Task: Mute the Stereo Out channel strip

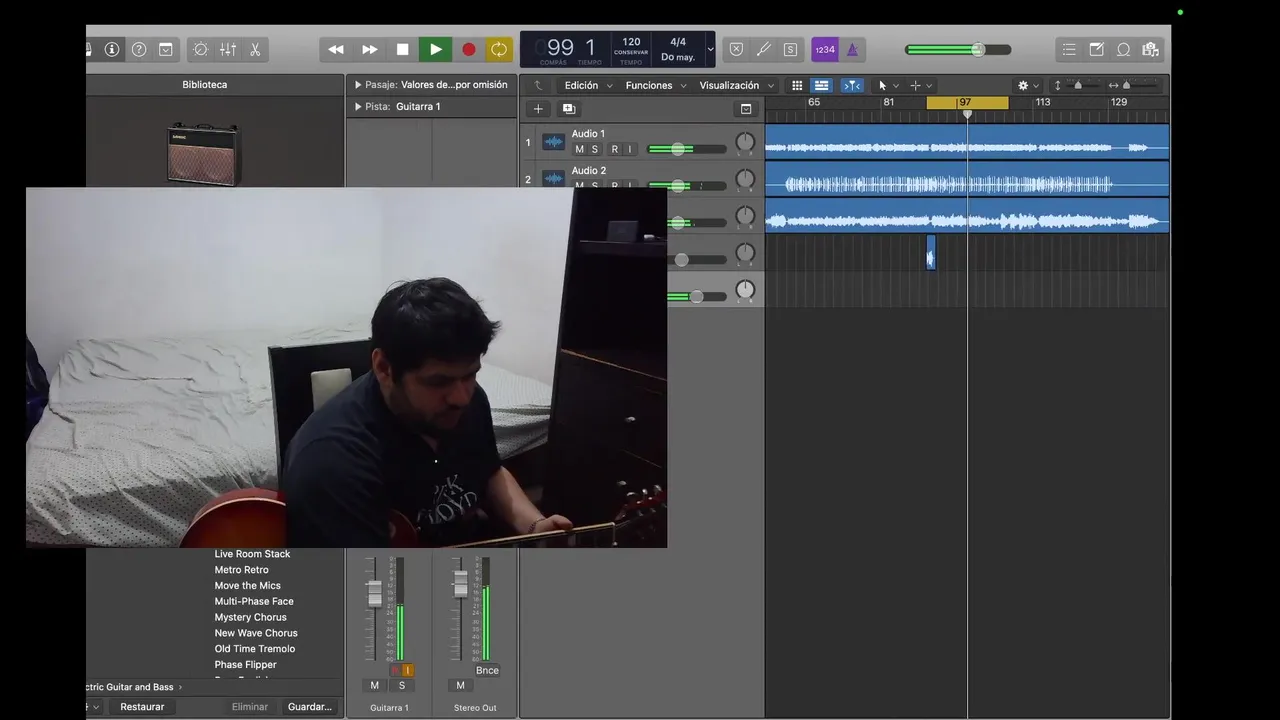Action: 460,685
